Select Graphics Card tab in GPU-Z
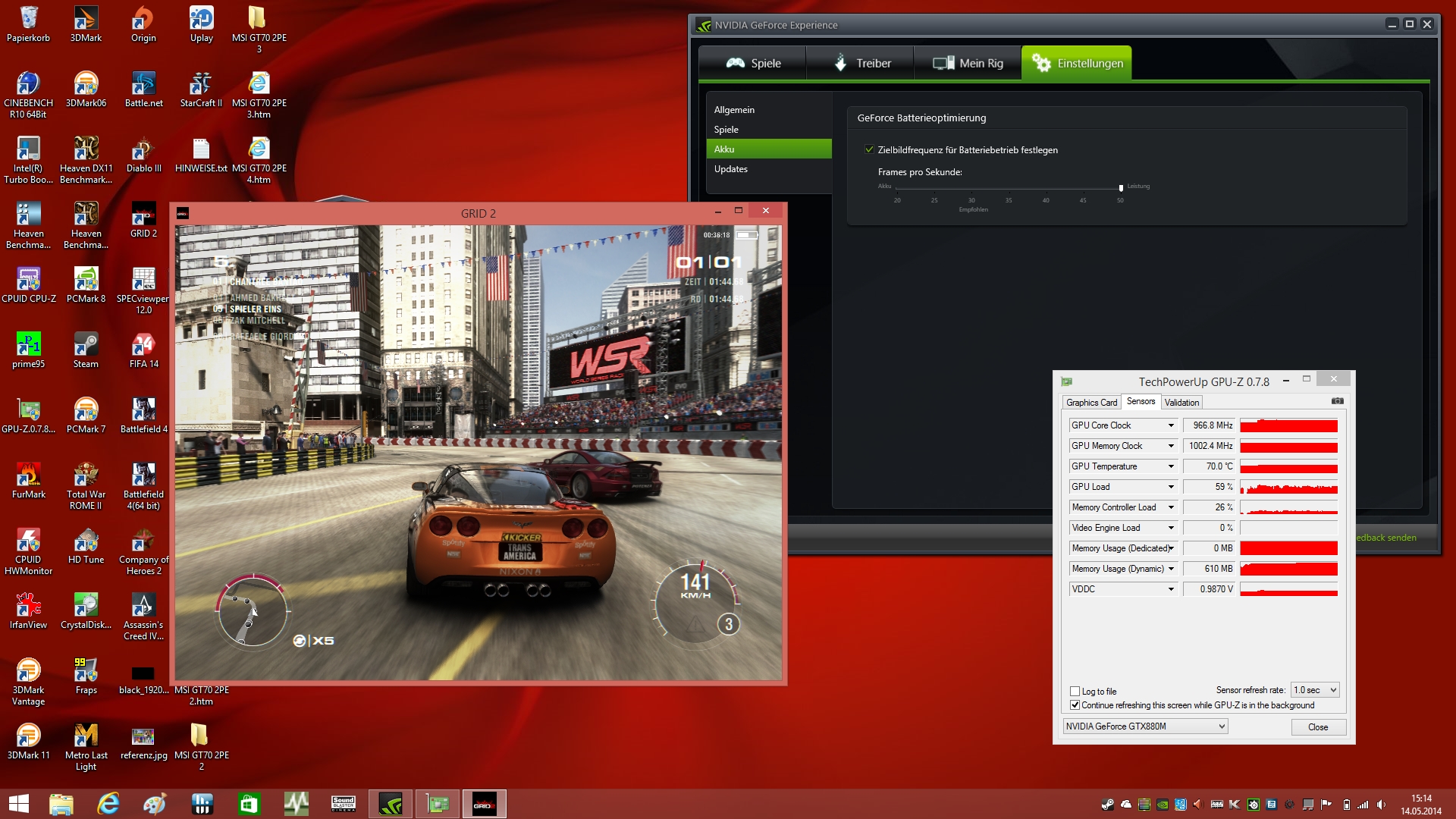 tap(1091, 403)
